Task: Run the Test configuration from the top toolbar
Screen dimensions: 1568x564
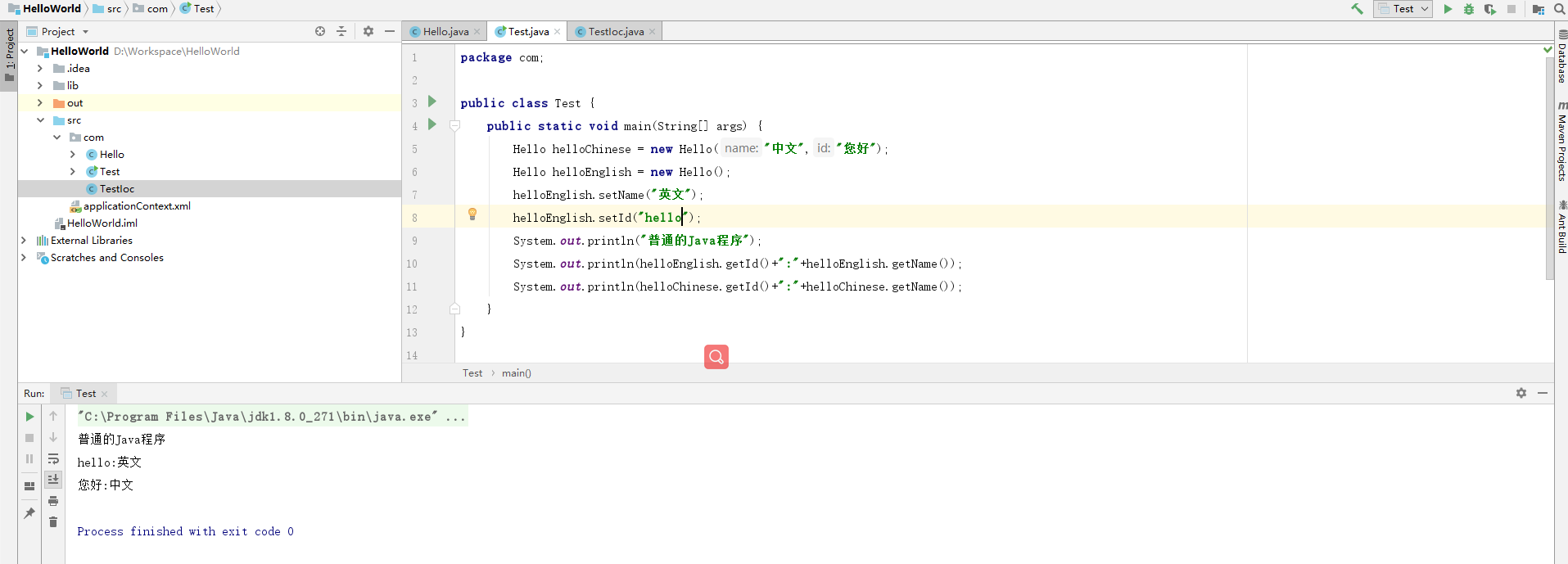Action: (x=1448, y=9)
